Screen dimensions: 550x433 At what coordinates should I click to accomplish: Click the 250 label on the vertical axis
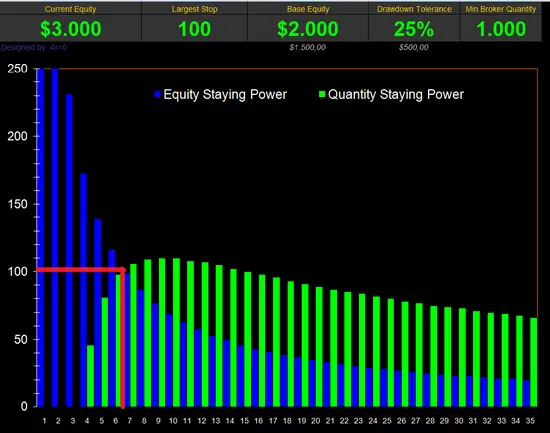[17, 68]
